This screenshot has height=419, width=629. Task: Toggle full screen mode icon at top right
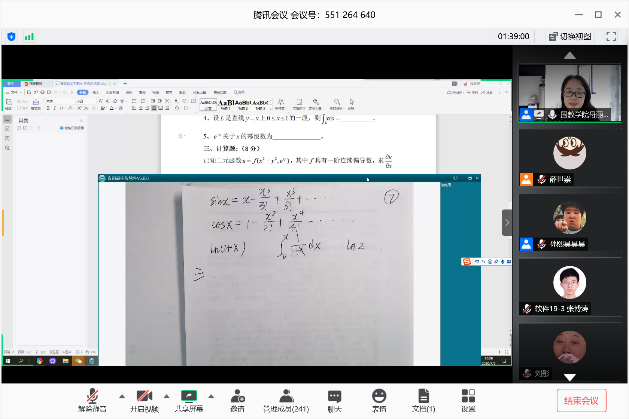pos(614,36)
